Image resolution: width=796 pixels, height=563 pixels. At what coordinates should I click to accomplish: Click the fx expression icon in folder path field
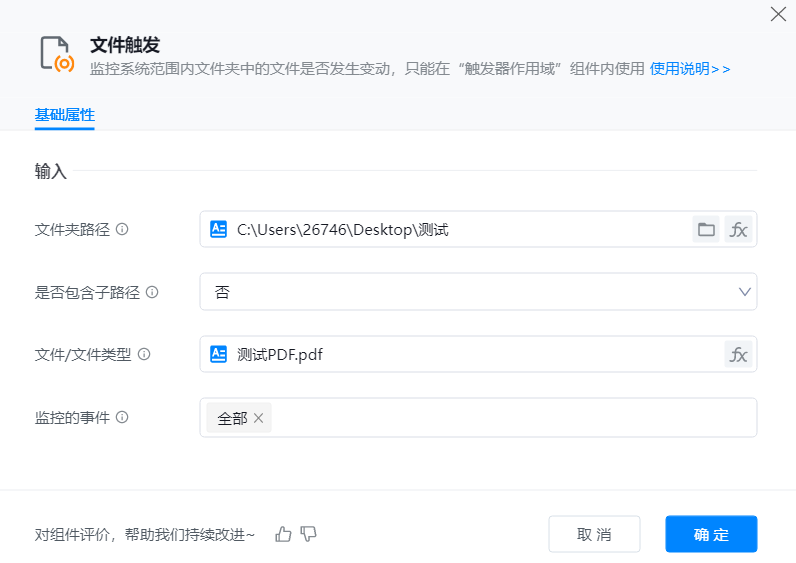point(738,229)
